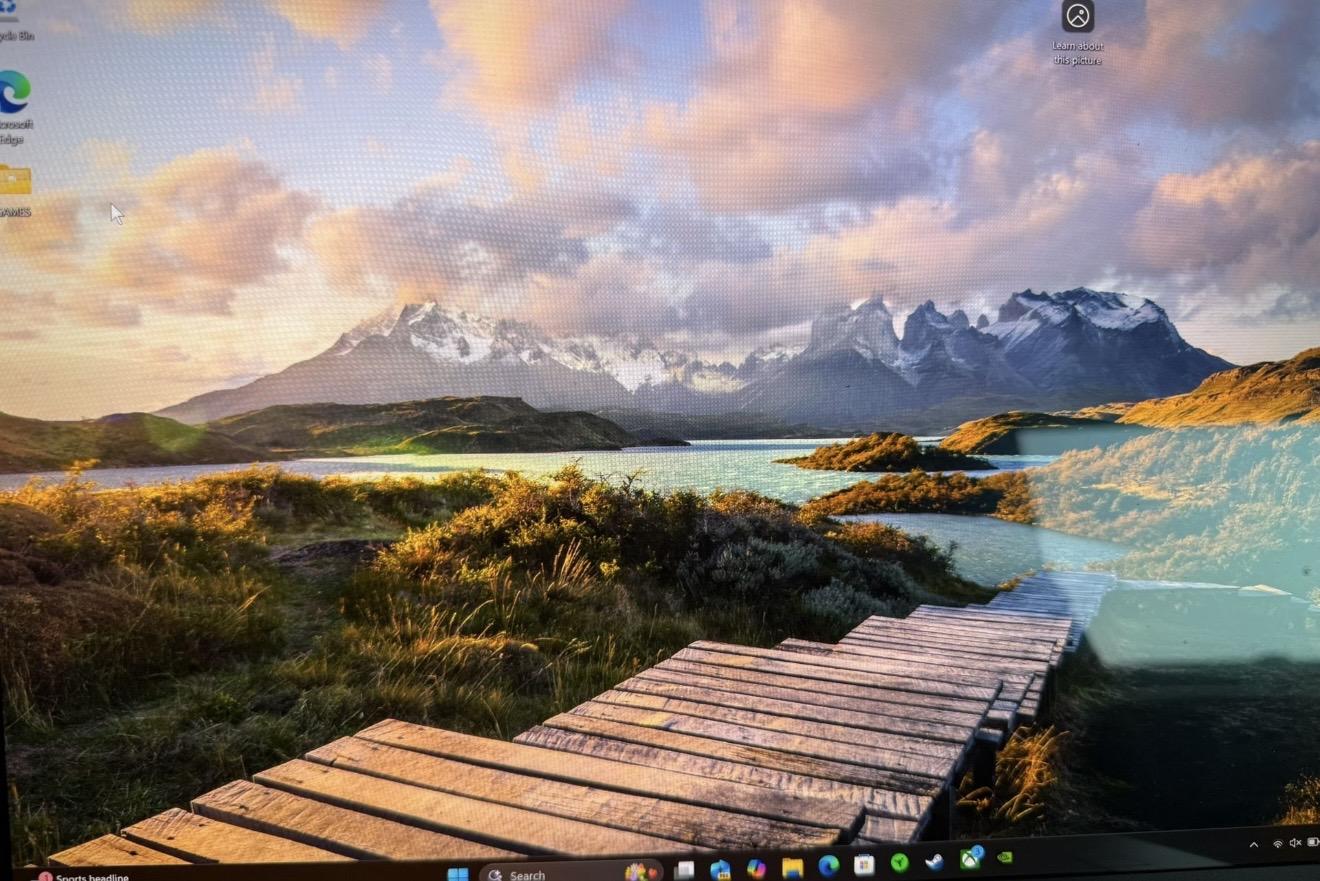Screen dimensions: 1320x881
Task: Open Microsoft Store from the taskbar
Action: tap(865, 864)
